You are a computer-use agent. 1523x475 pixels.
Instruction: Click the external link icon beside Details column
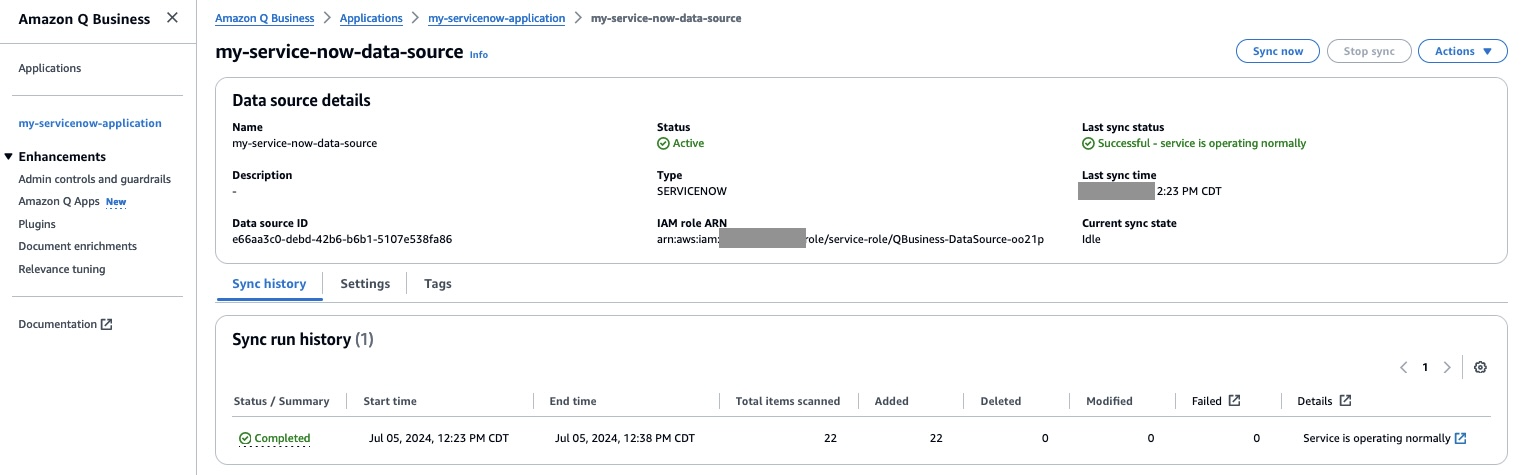tap(1345, 401)
